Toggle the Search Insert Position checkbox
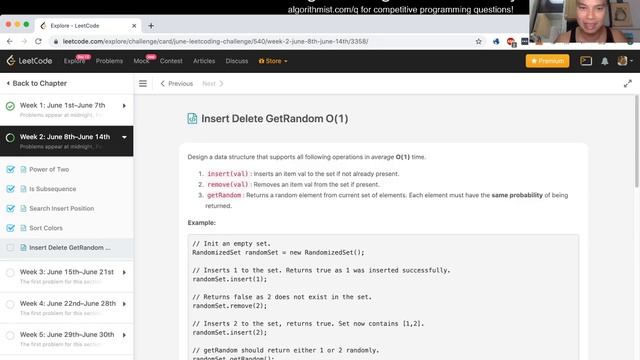This screenshot has height=360, width=640. click(x=11, y=209)
